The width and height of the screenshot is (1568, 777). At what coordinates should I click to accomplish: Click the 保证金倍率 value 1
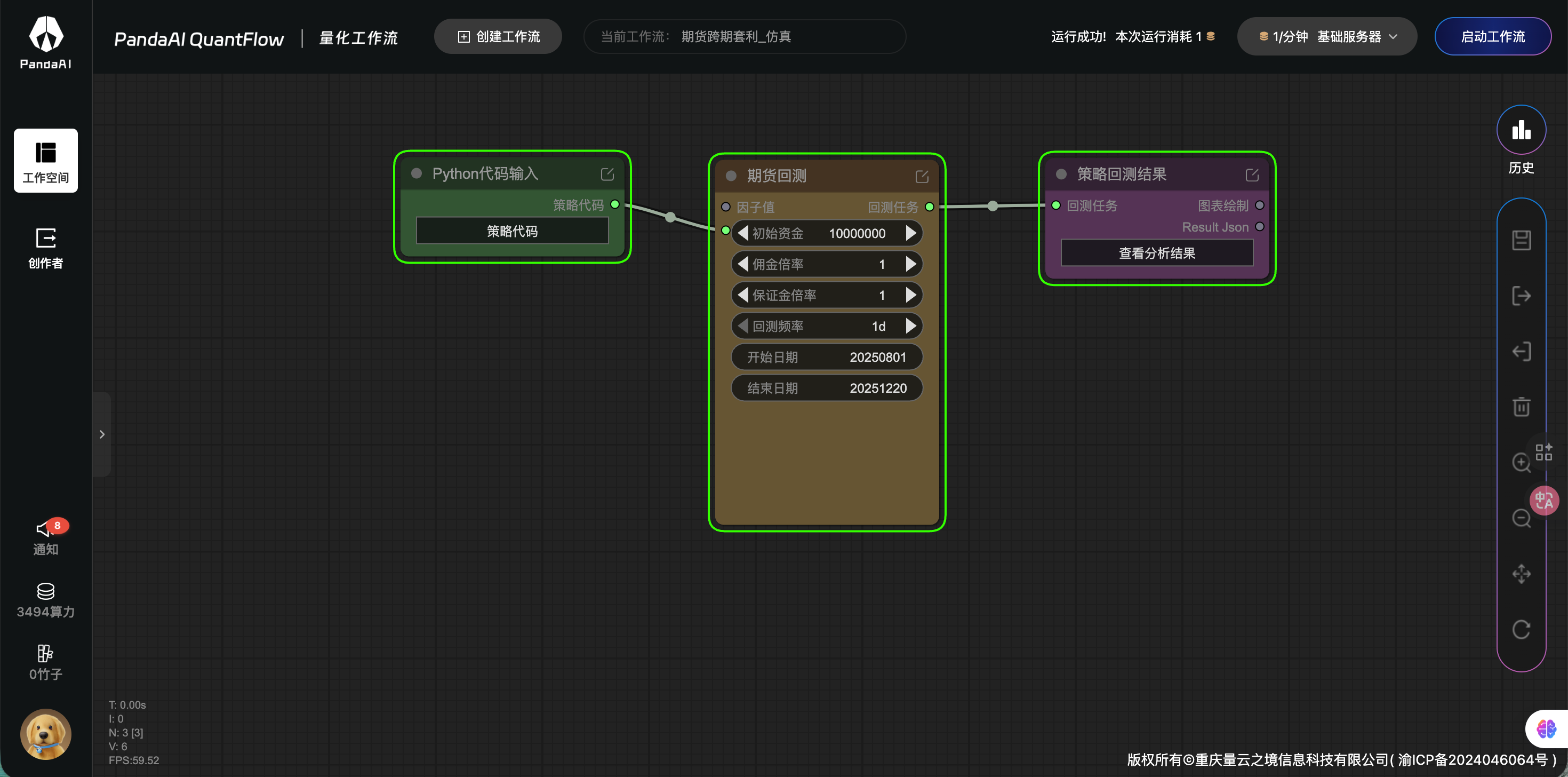882,295
